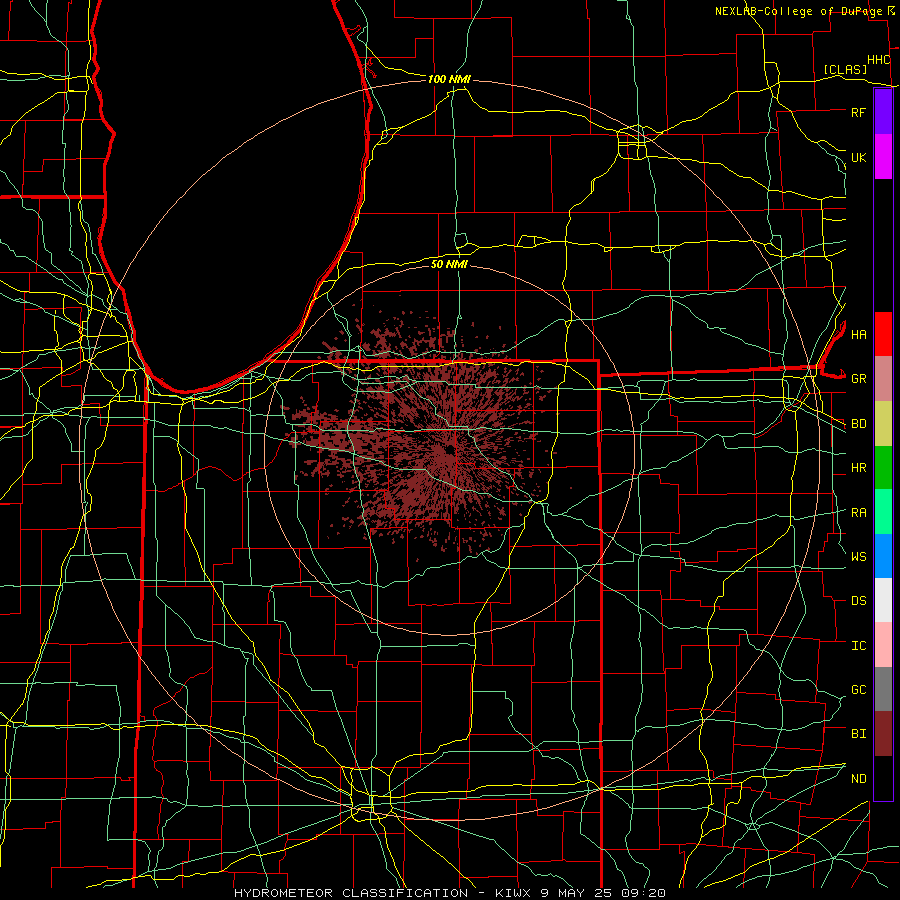Click the 'WS' legend label
This screenshot has width=900, height=900.
coord(858,557)
